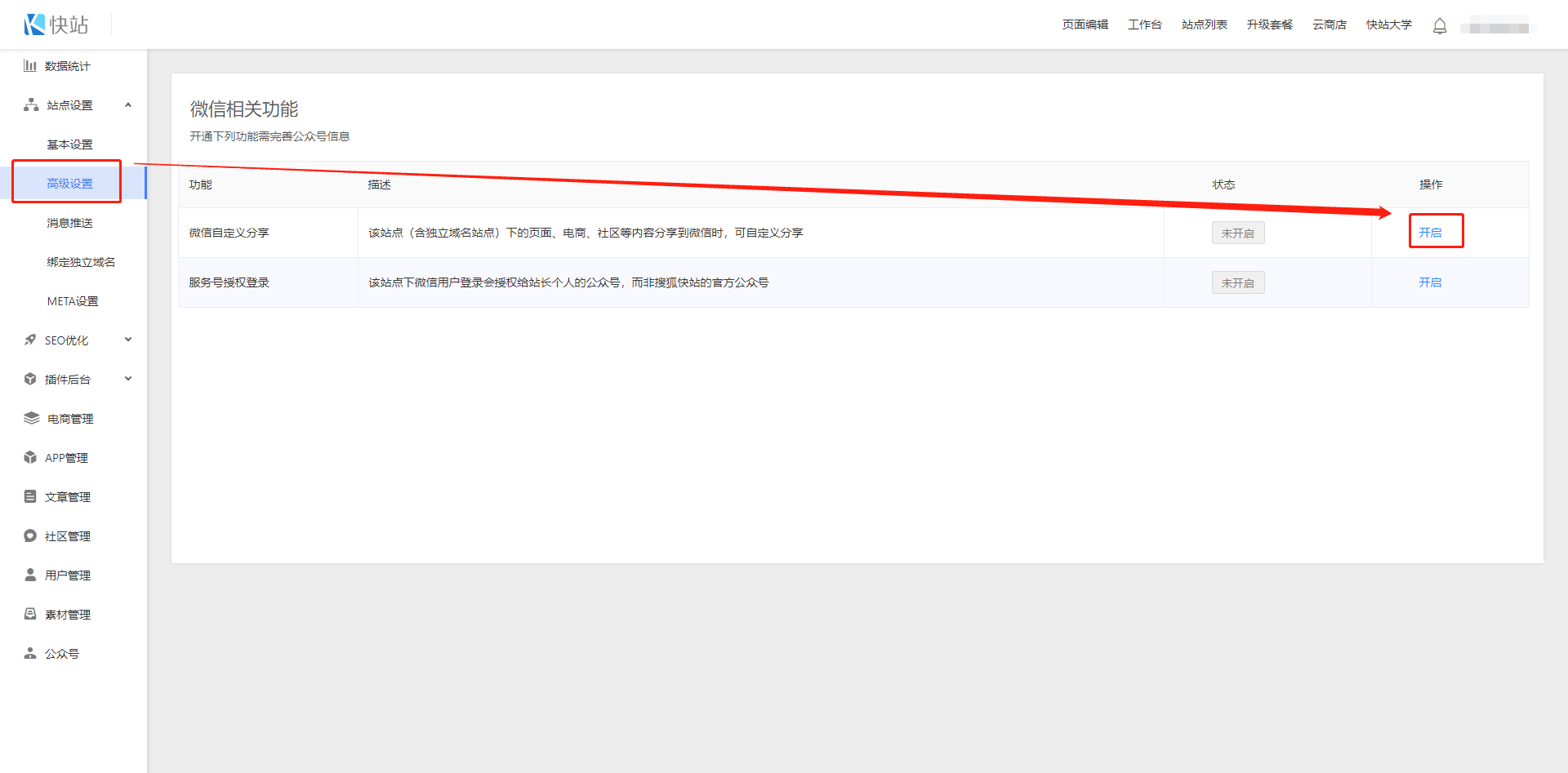Open the notification bell
The image size is (1568, 773).
point(1439,26)
